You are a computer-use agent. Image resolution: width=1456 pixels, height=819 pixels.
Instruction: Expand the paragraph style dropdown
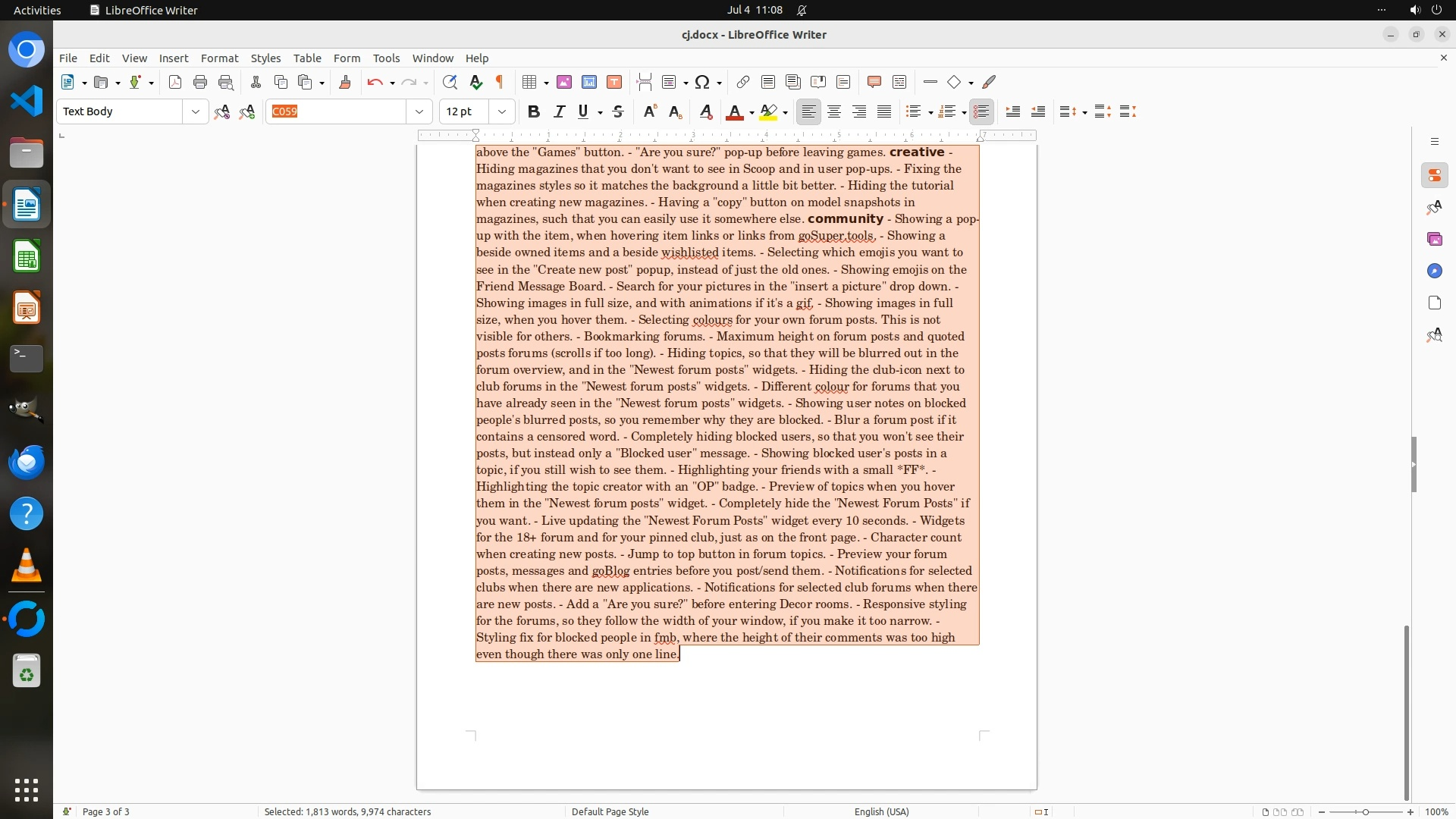pyautogui.click(x=196, y=111)
